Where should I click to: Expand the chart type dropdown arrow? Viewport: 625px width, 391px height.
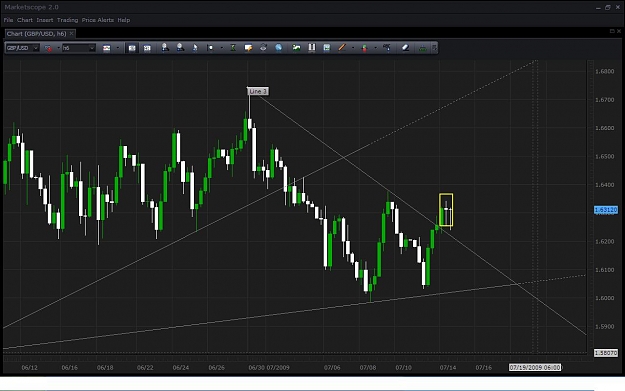pos(117,48)
